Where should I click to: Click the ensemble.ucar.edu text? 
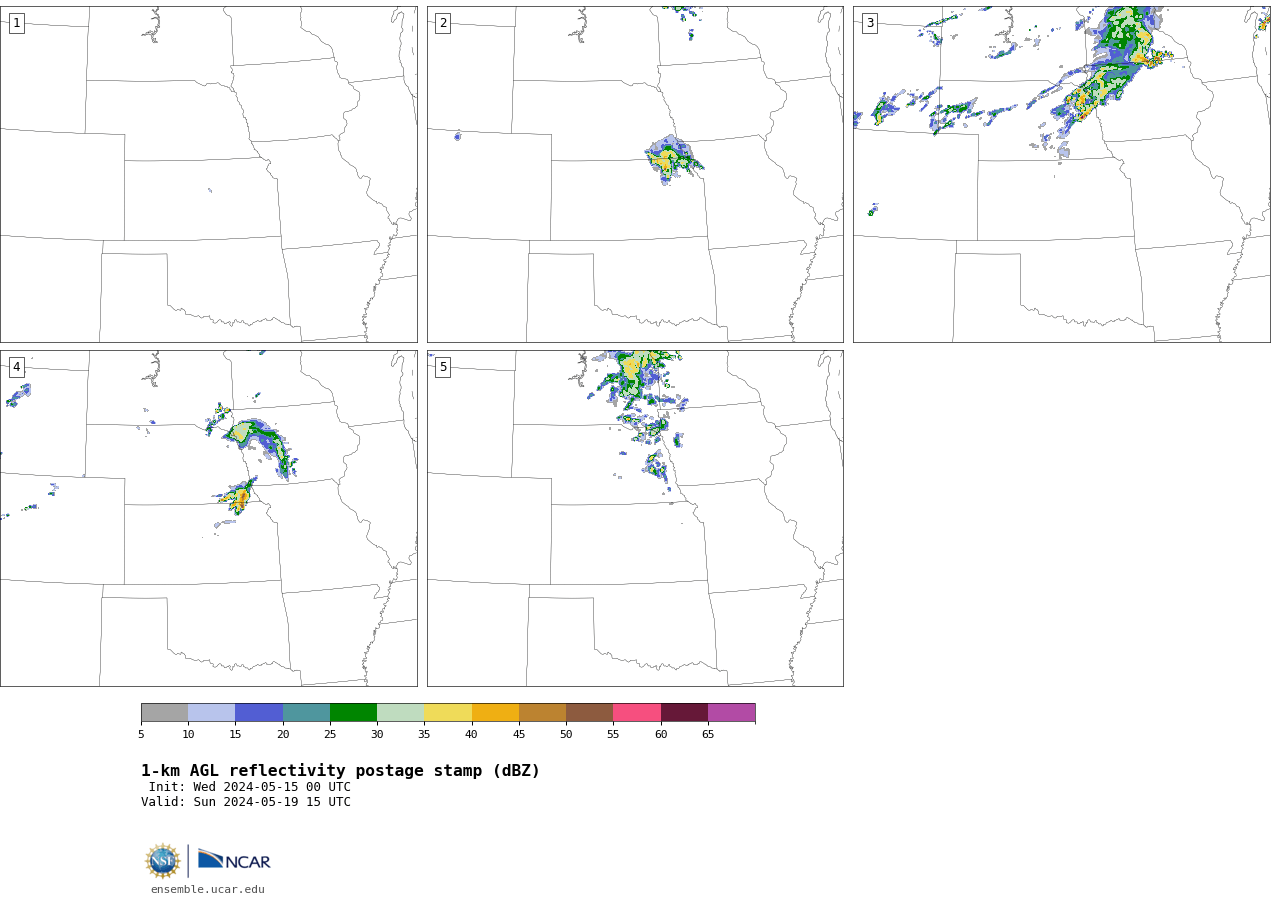click(x=208, y=889)
